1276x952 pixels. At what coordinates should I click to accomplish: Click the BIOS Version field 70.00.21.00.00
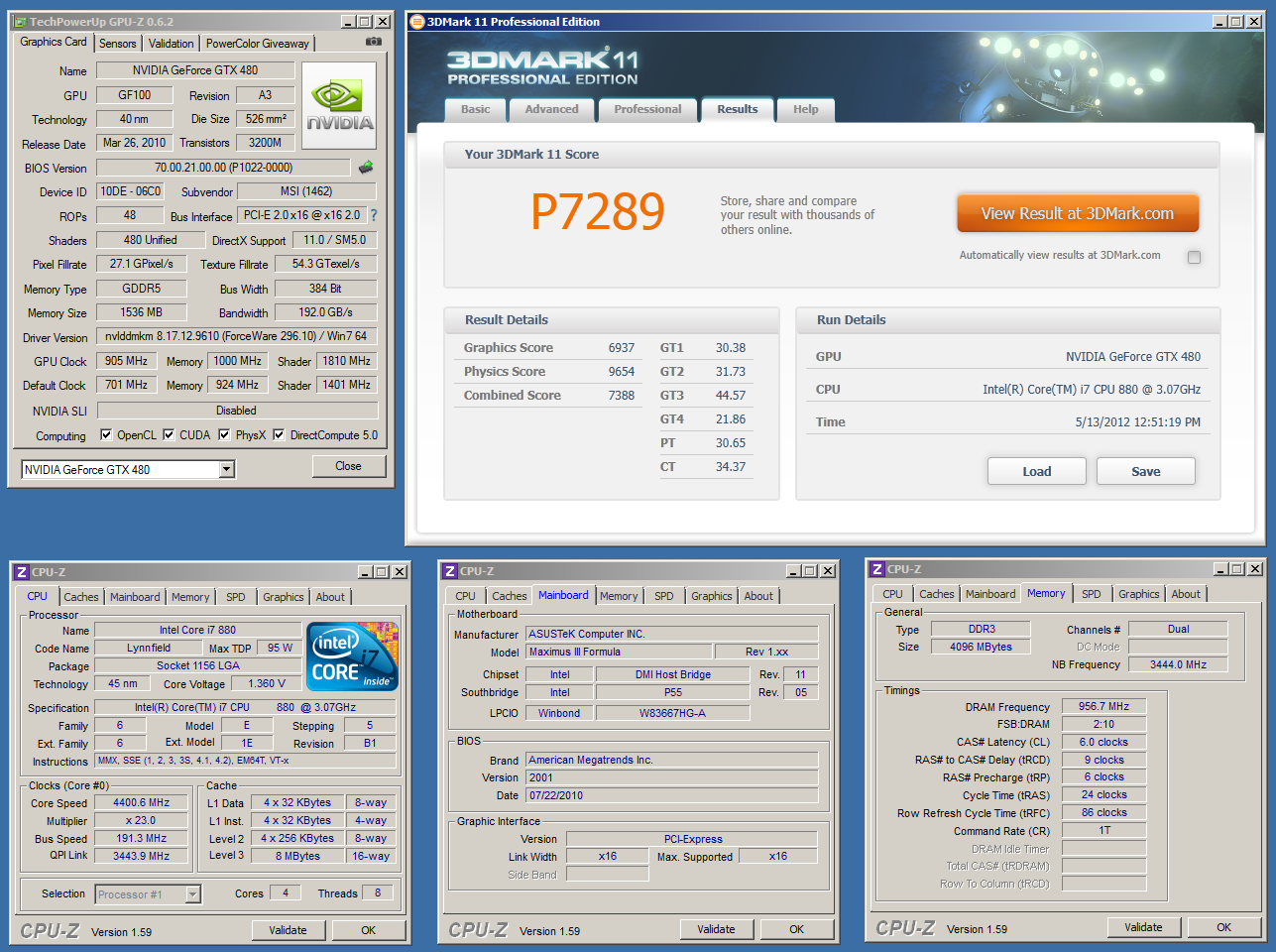click(223, 168)
